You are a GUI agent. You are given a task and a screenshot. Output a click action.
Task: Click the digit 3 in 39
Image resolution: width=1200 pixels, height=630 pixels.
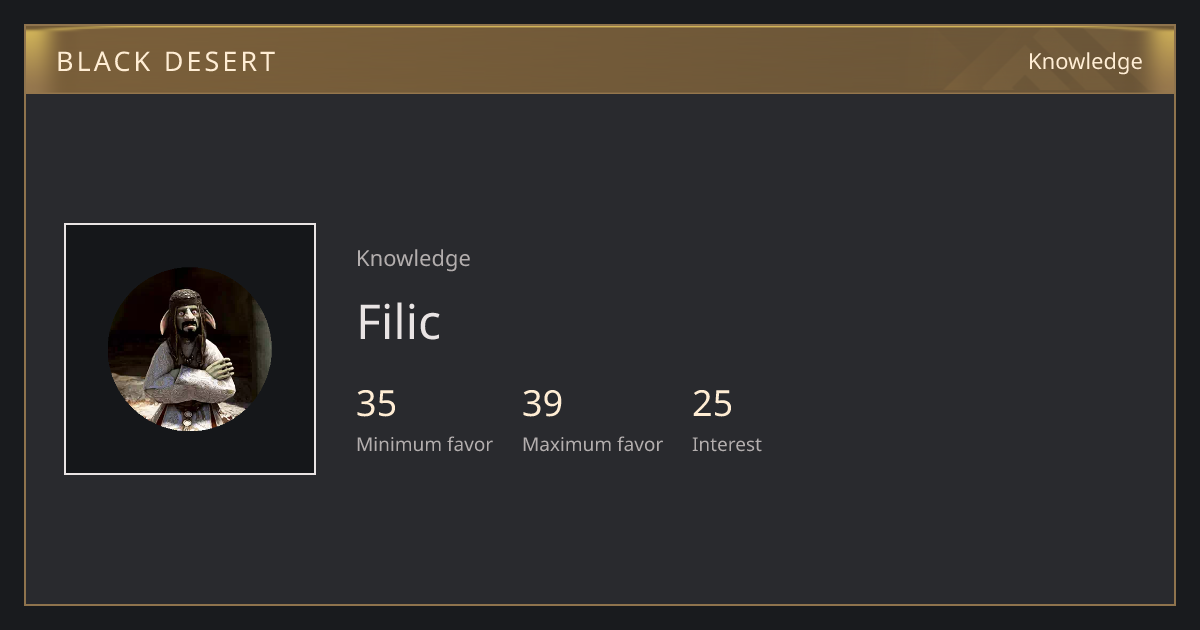532,404
